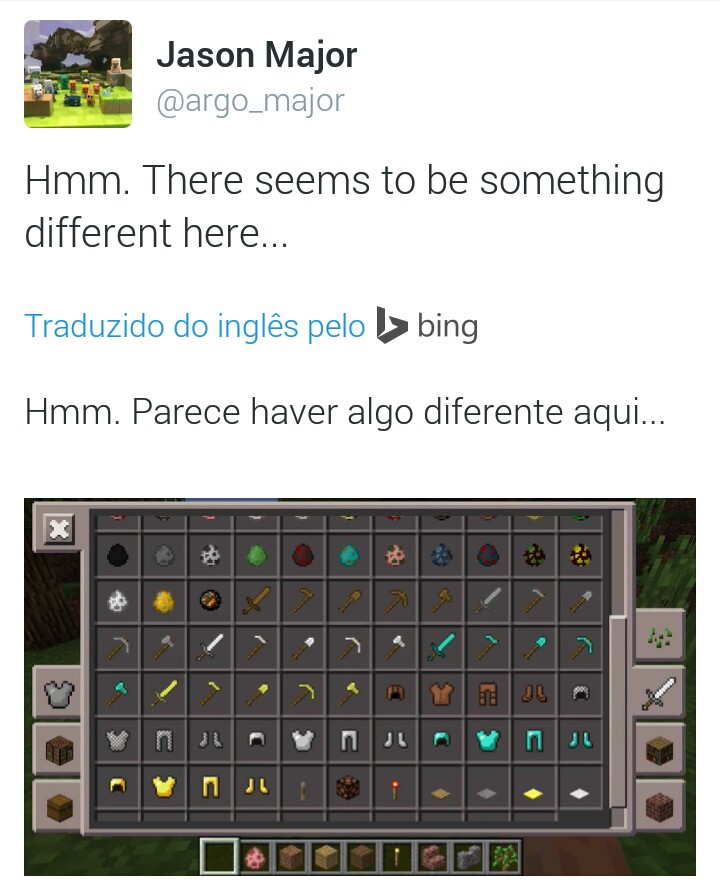720x895 pixels.
Task: Pick the gold chestplate item
Action: tap(163, 787)
